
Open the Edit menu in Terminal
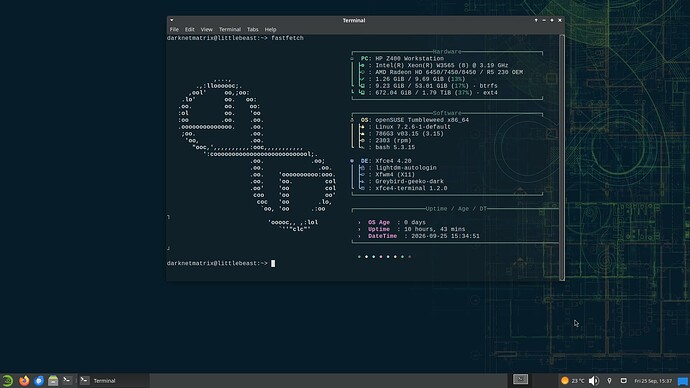coord(190,29)
